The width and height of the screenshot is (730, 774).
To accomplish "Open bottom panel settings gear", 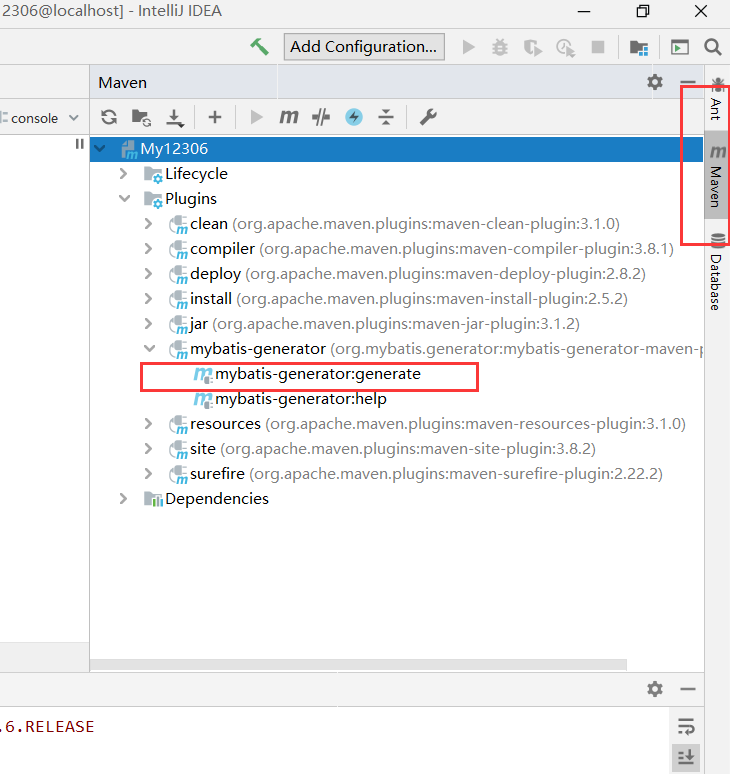I will pyautogui.click(x=655, y=689).
